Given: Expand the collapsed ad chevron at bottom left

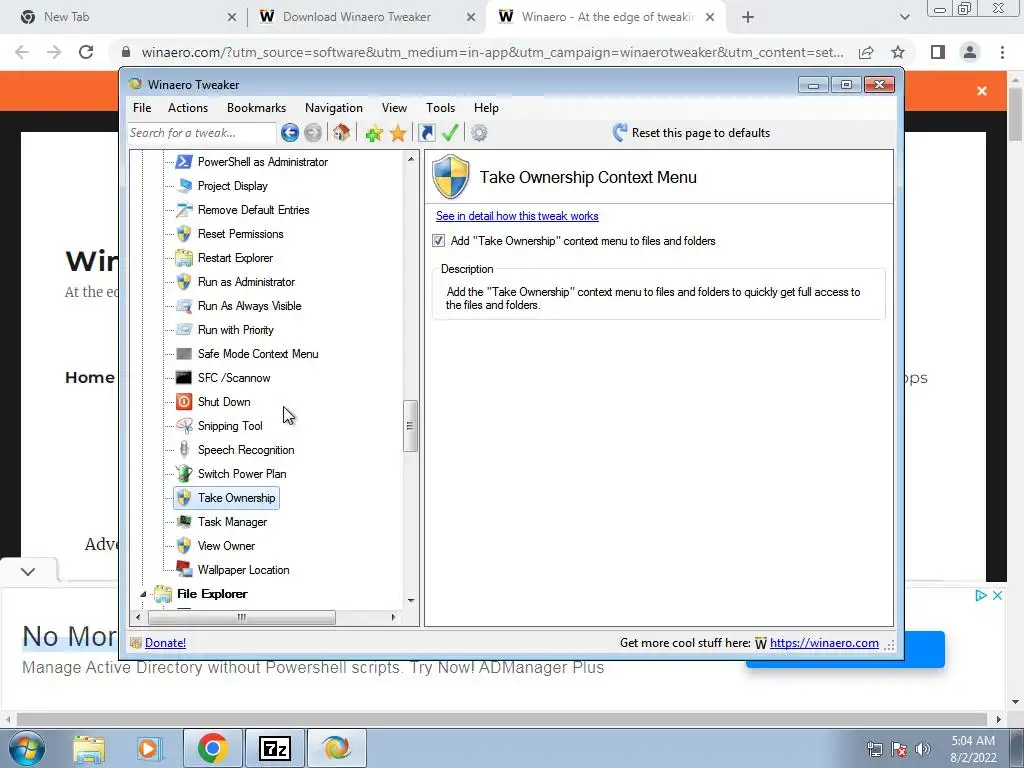Looking at the screenshot, I should tap(27, 571).
